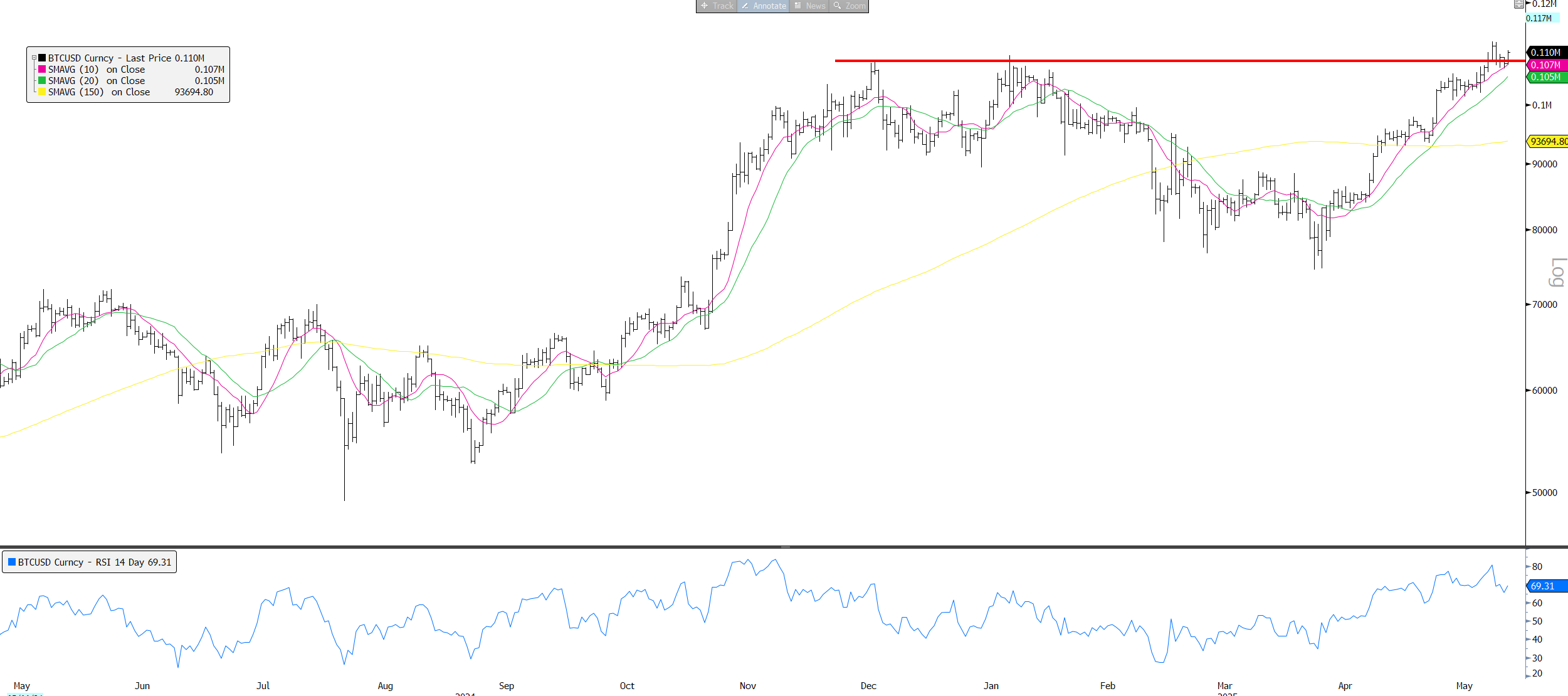1568x696 pixels.
Task: Click the Log scale label
Action: [1557, 272]
